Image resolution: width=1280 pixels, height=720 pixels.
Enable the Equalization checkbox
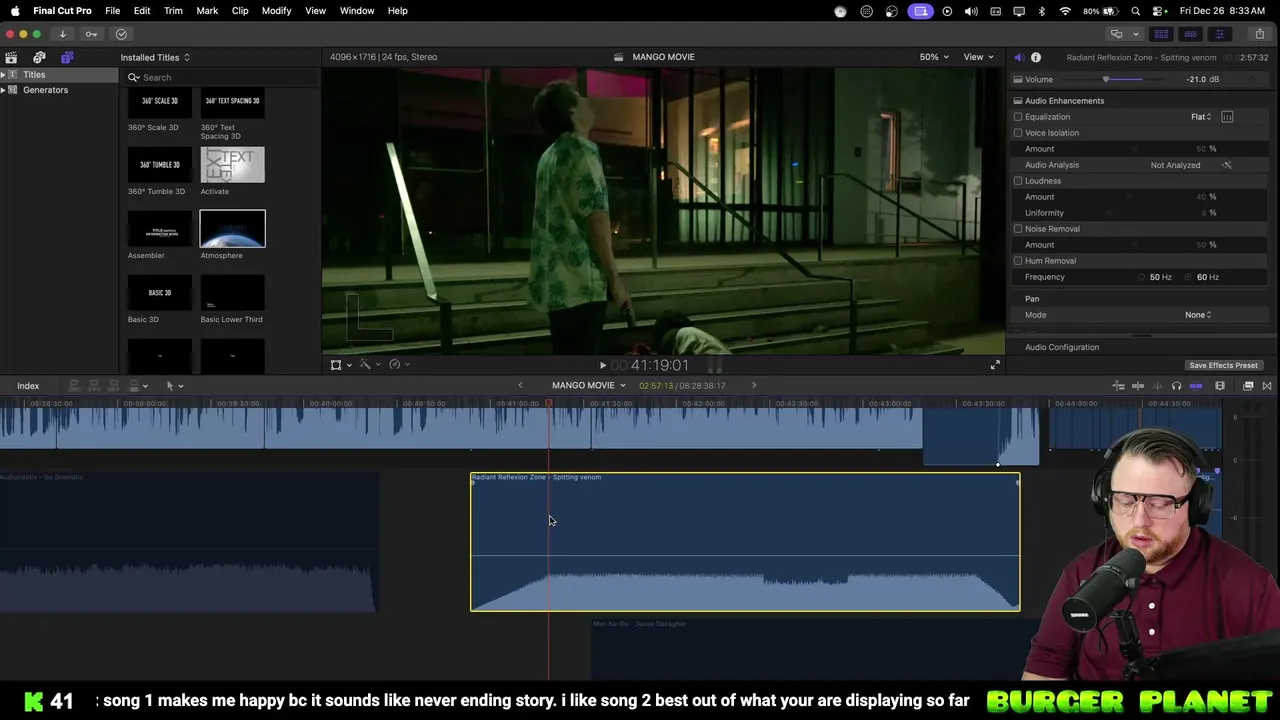(x=1018, y=117)
